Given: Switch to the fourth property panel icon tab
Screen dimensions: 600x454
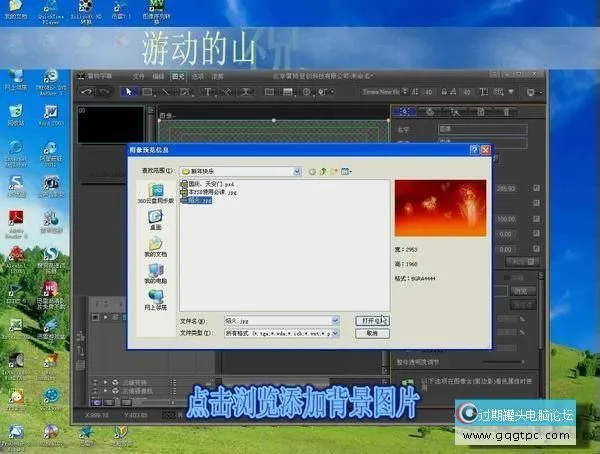Looking at the screenshot, I should [481, 111].
